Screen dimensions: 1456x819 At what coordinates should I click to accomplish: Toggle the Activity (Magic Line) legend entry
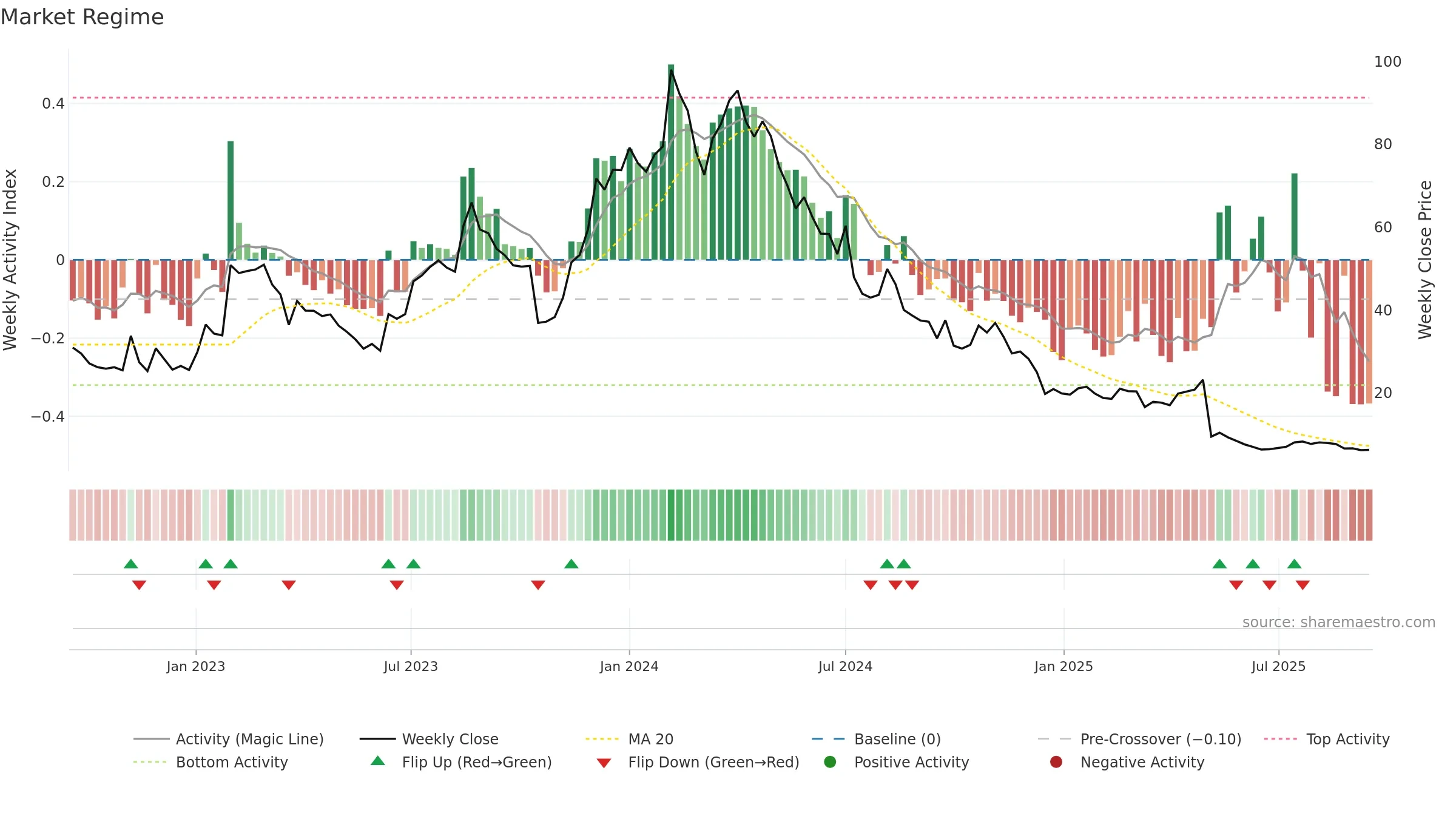[229, 739]
